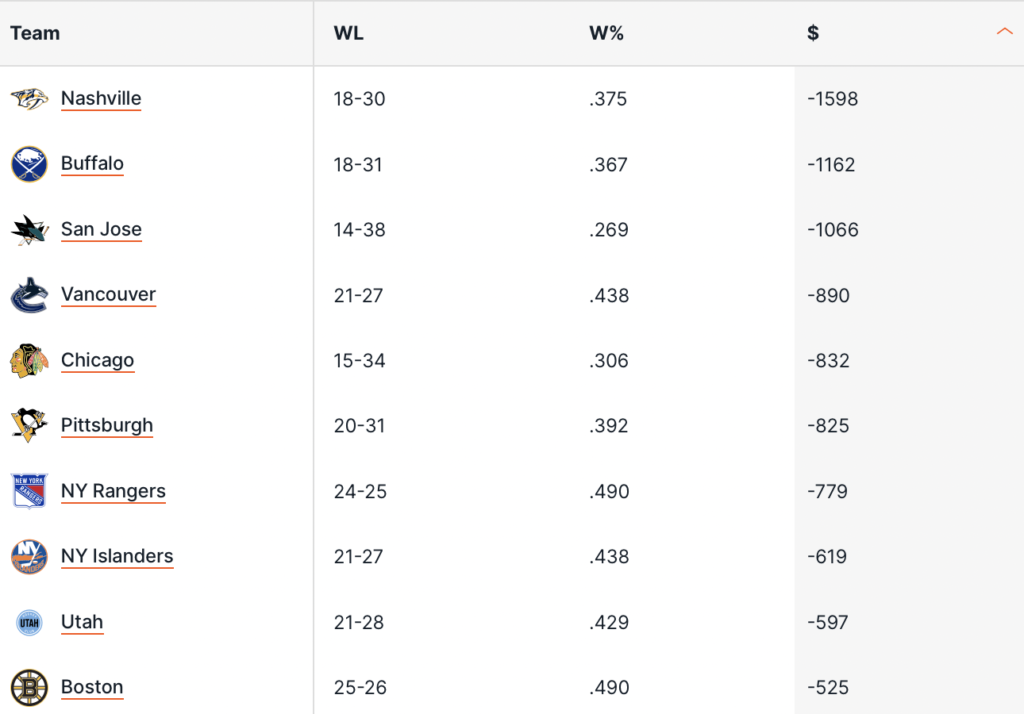Click the Pittsburgh Penguins logo icon
This screenshot has width=1024, height=714.
point(29,426)
